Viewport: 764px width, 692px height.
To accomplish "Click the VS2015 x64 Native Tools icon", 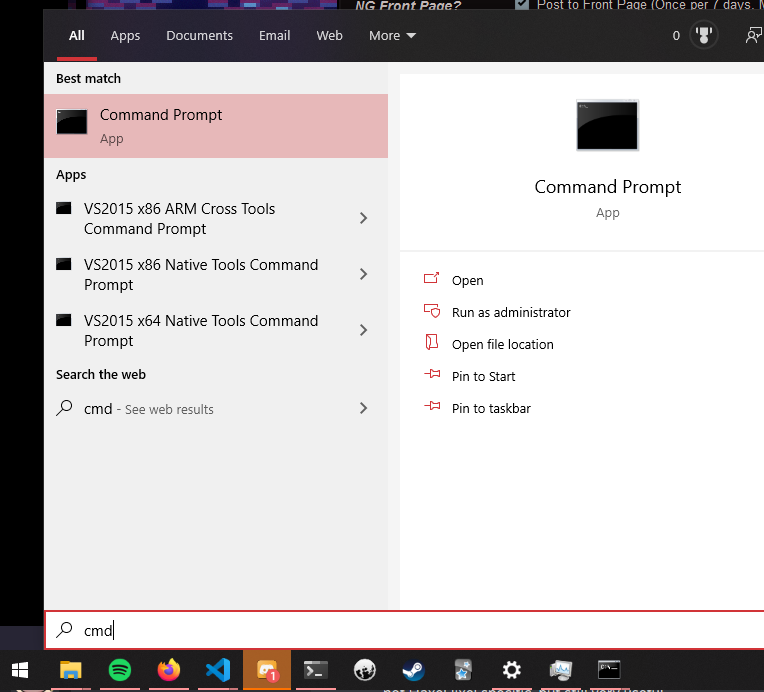I will [x=63, y=321].
